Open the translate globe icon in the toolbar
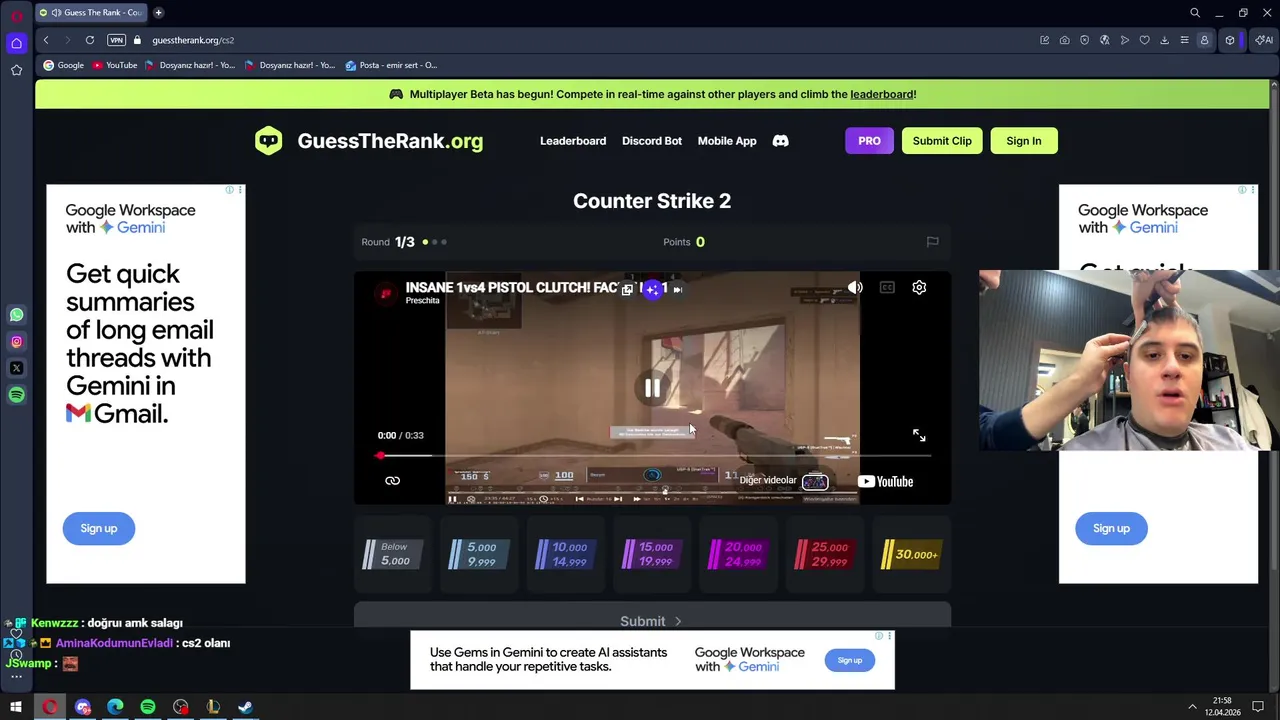 1104,40
